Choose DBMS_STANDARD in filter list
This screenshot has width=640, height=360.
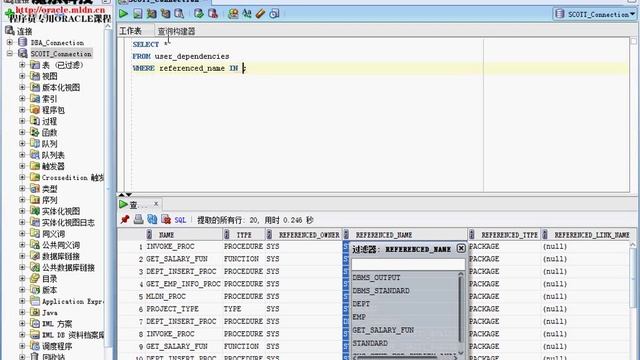pos(381,291)
